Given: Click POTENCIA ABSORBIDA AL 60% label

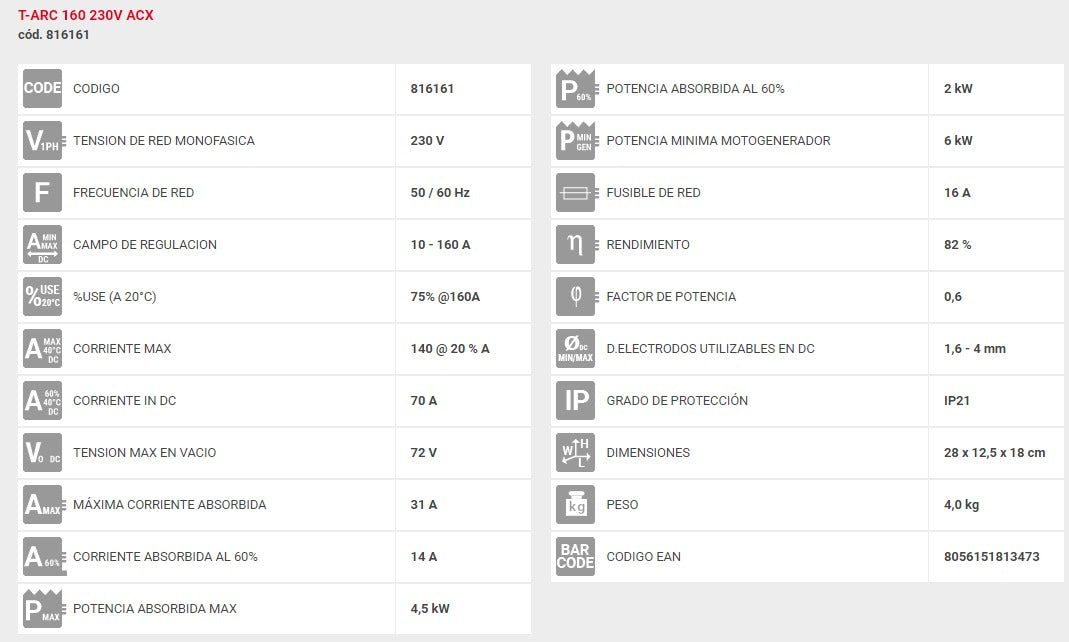Looking at the screenshot, I should pyautogui.click(x=695, y=89).
